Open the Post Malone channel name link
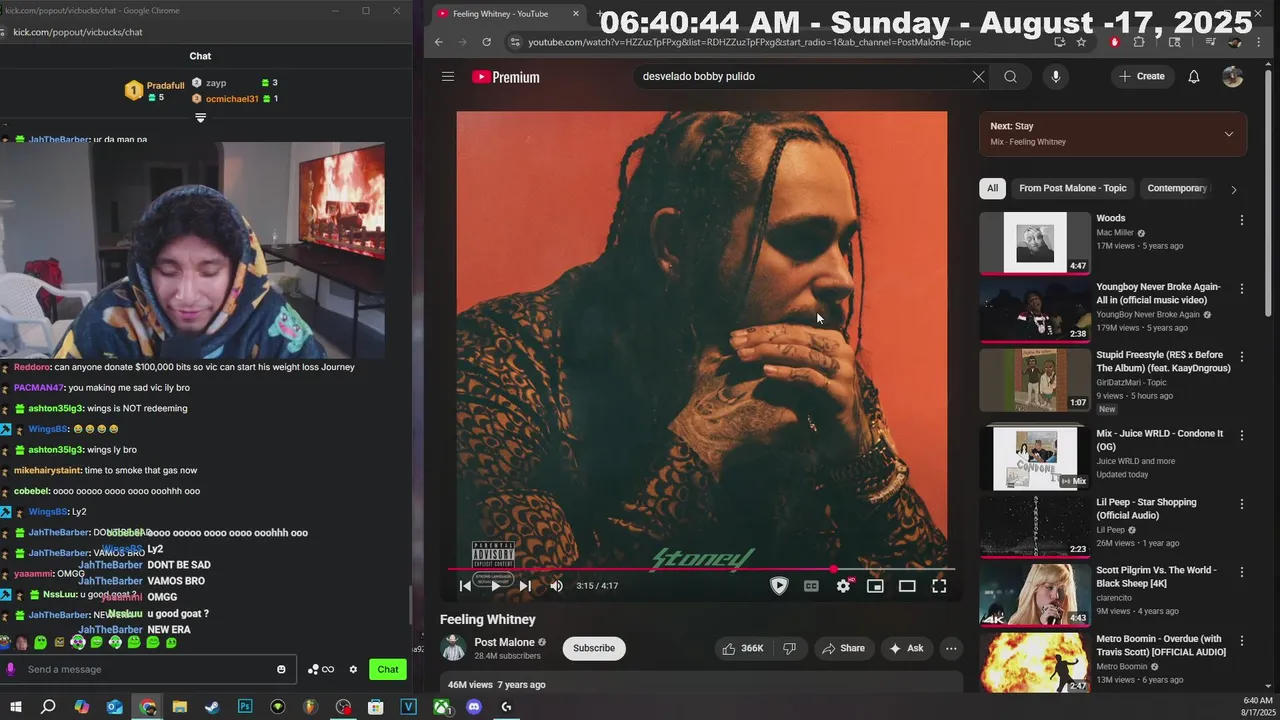The image size is (1280, 720). tap(504, 642)
